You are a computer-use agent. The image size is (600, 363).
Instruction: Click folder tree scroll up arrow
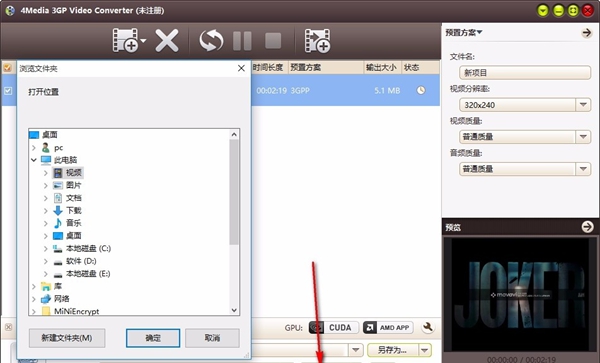[x=234, y=134]
